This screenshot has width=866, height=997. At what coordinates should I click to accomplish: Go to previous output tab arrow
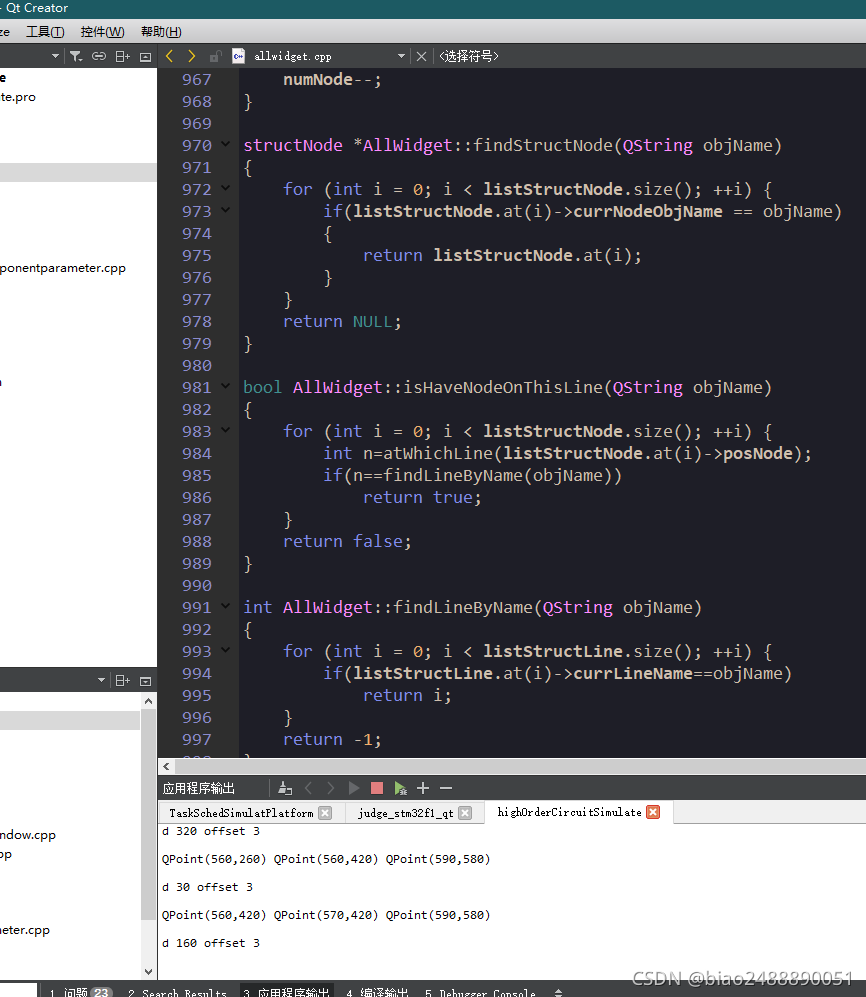(x=309, y=788)
